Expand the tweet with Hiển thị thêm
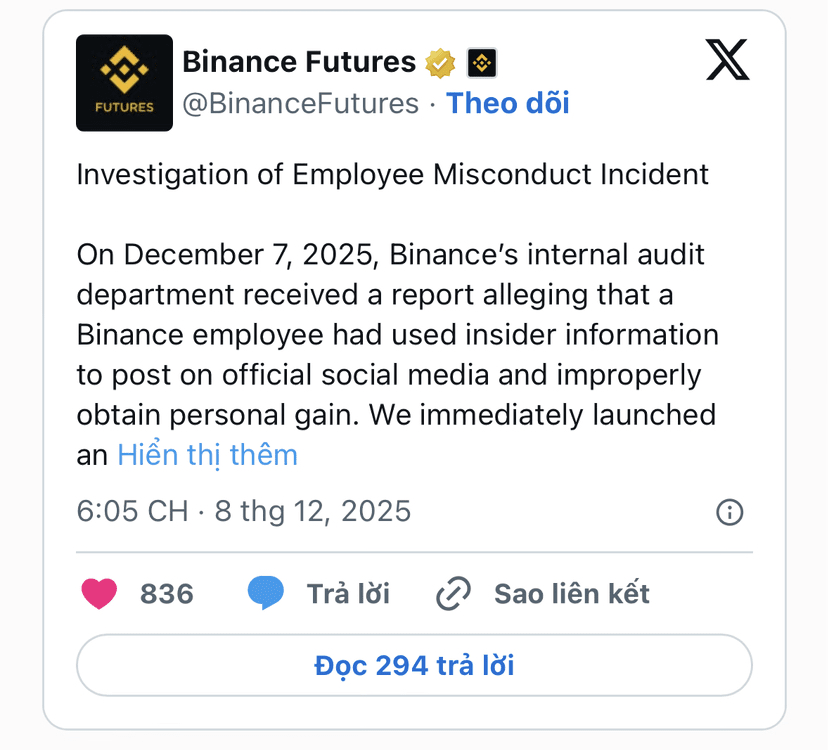 [208, 455]
